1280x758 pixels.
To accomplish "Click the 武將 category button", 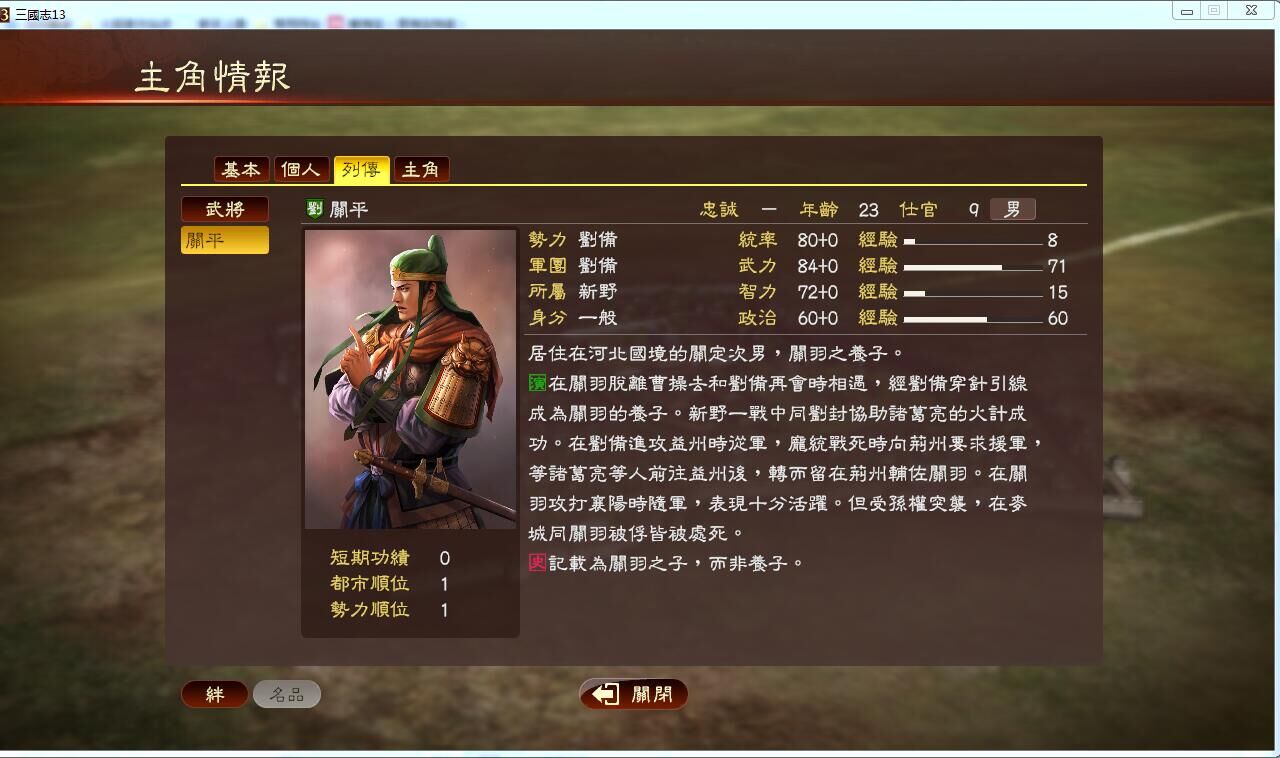I will click(x=225, y=209).
